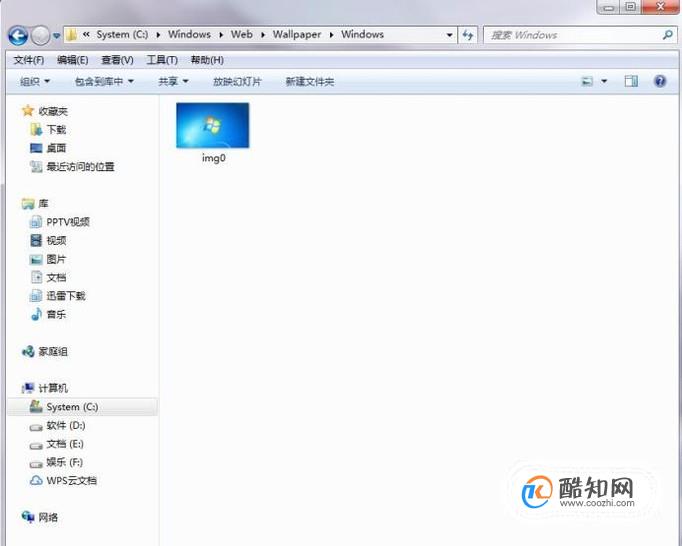Select 计算机 in navigation pane
The image size is (682, 546).
53,388
